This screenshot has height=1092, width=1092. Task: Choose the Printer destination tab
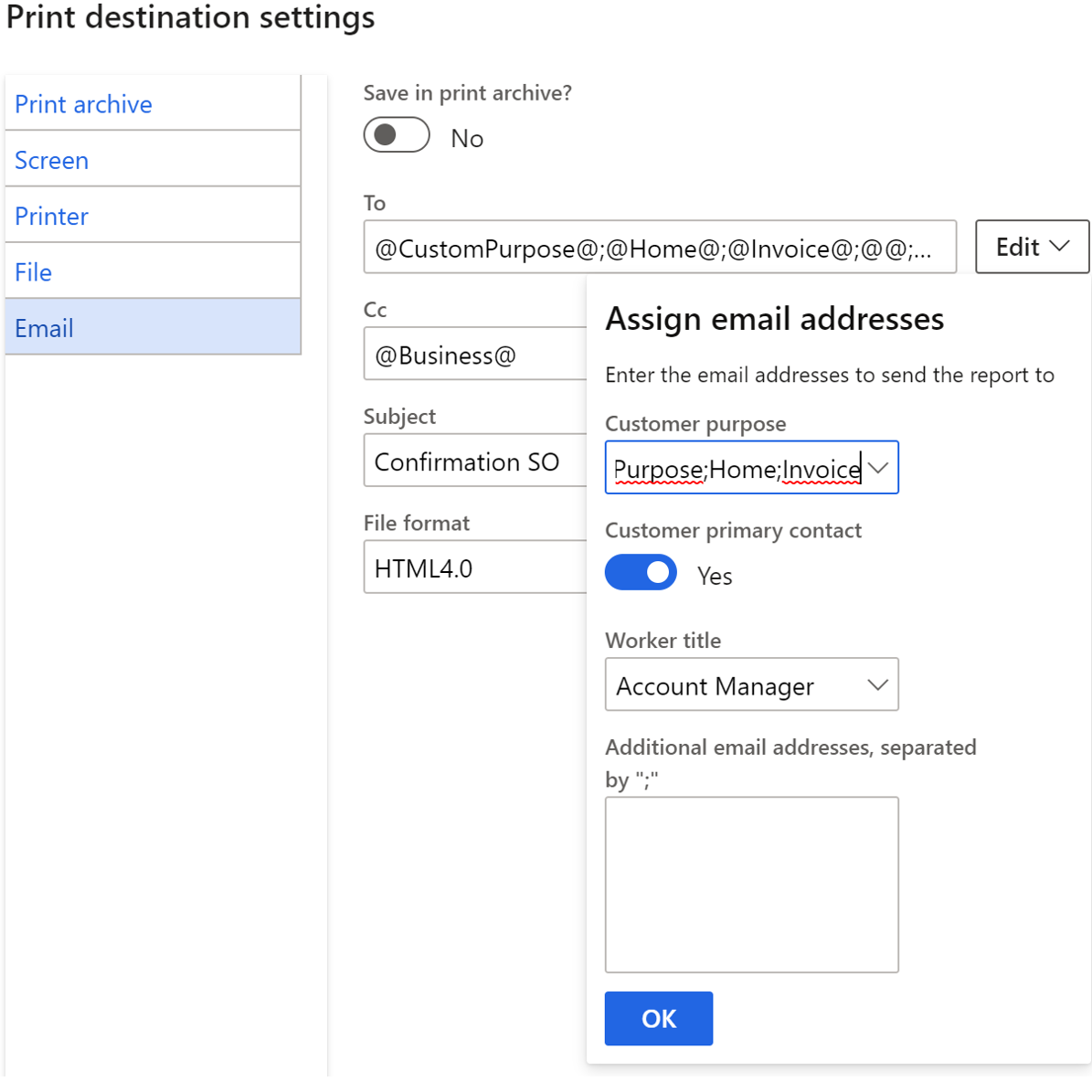point(154,215)
